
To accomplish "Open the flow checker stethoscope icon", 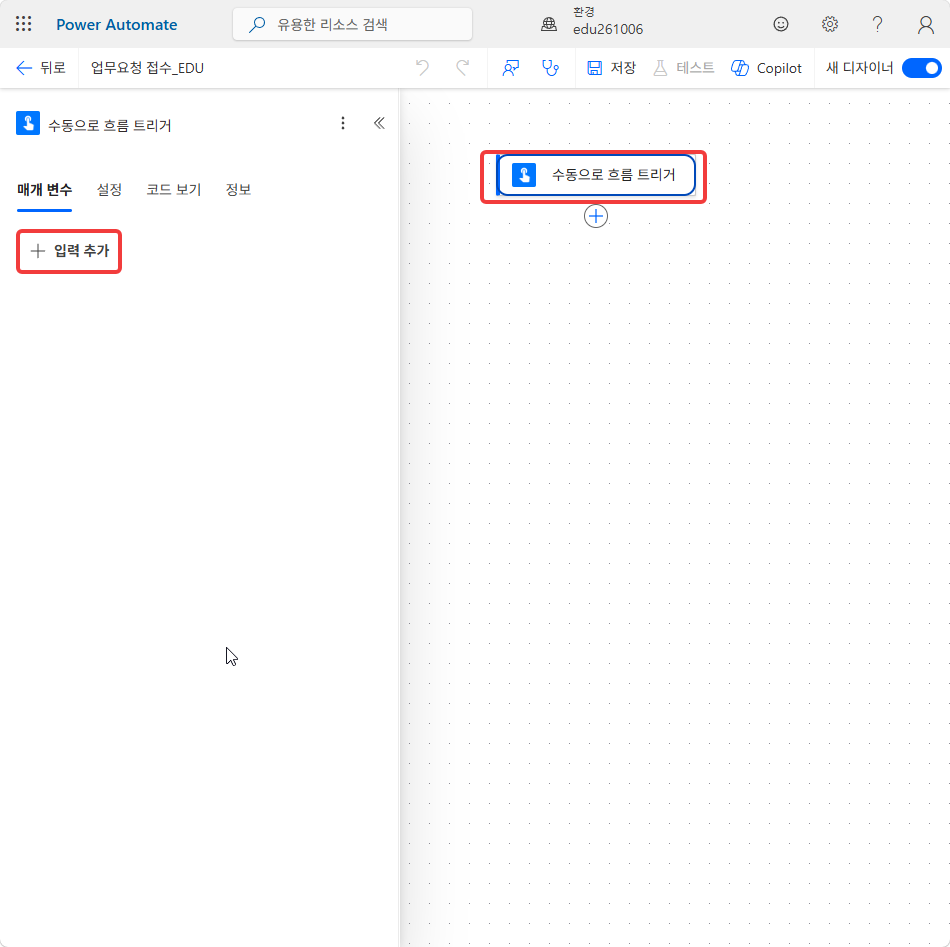I will pyautogui.click(x=550, y=68).
